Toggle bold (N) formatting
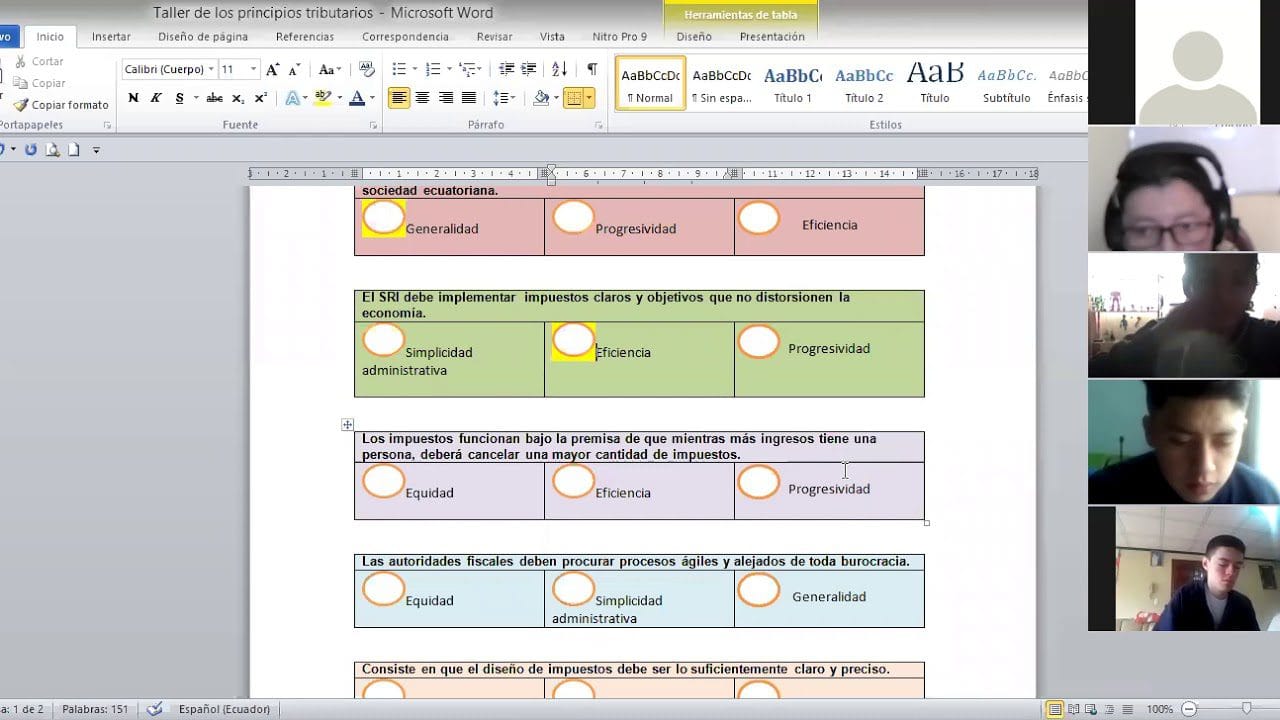This screenshot has height=720, width=1280. tap(133, 98)
